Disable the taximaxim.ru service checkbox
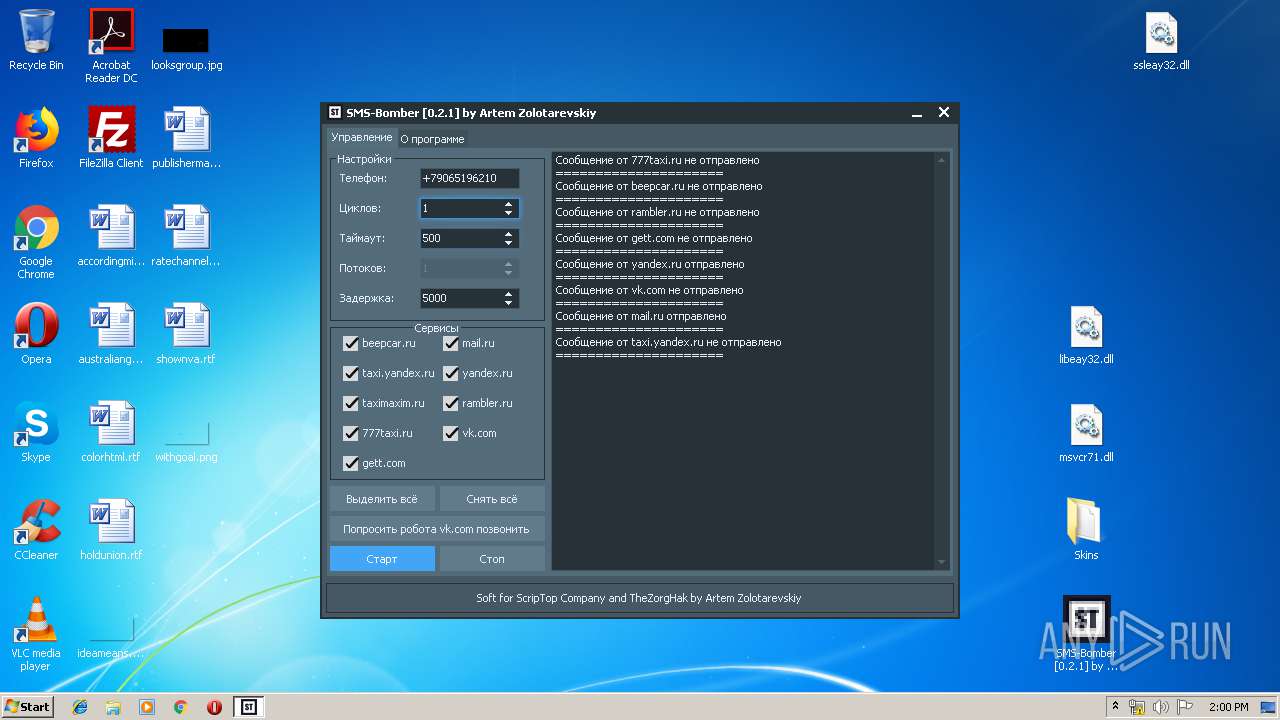This screenshot has height=720, width=1280. click(351, 403)
